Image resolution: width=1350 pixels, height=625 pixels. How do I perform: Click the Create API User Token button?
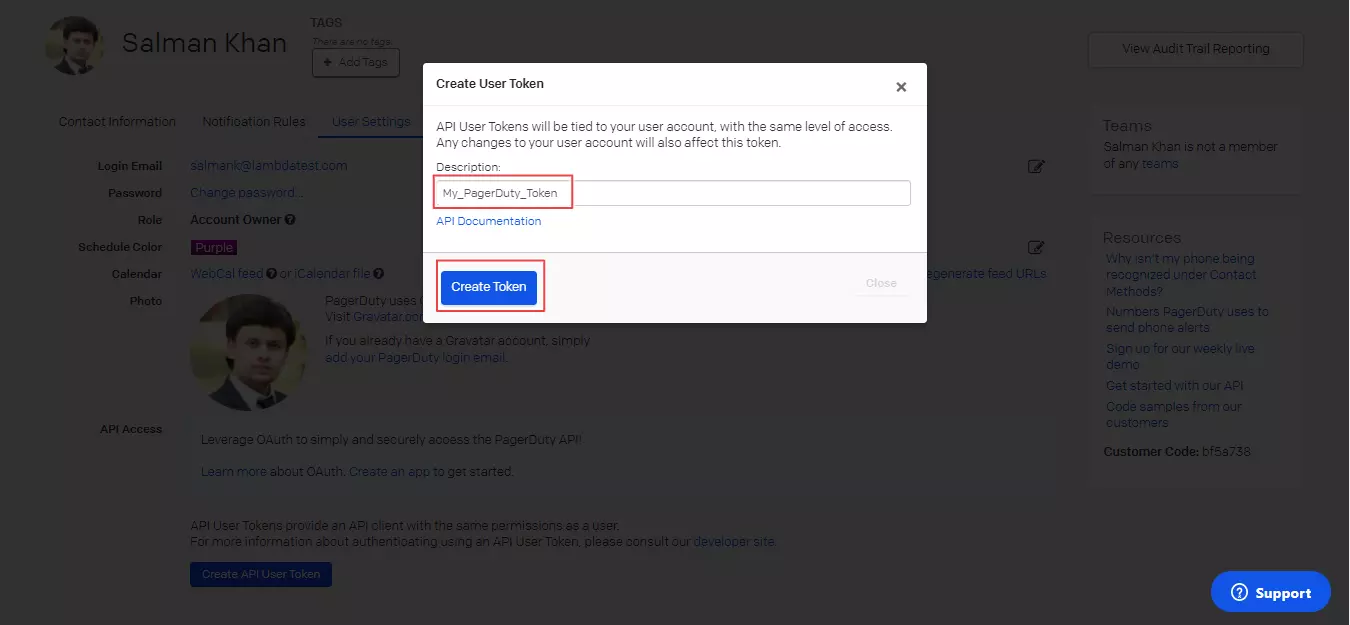(x=261, y=574)
